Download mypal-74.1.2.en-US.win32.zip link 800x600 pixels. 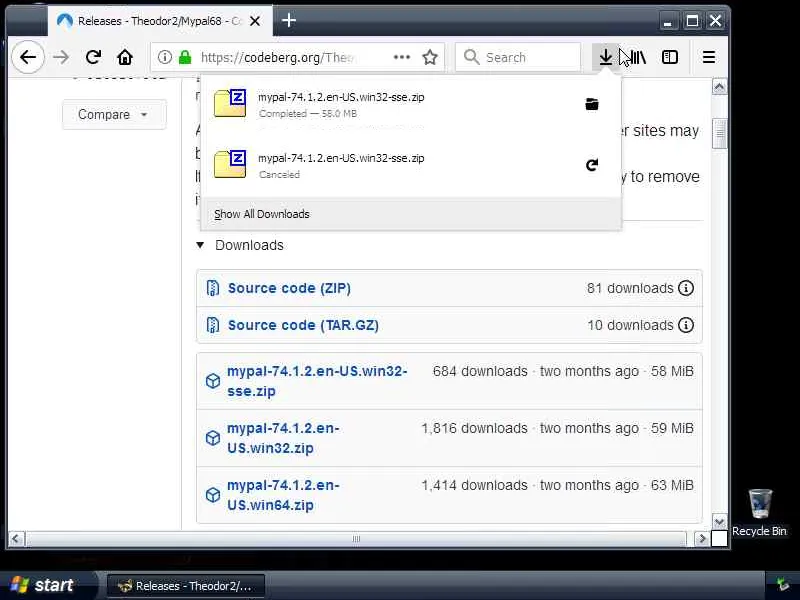pos(283,438)
